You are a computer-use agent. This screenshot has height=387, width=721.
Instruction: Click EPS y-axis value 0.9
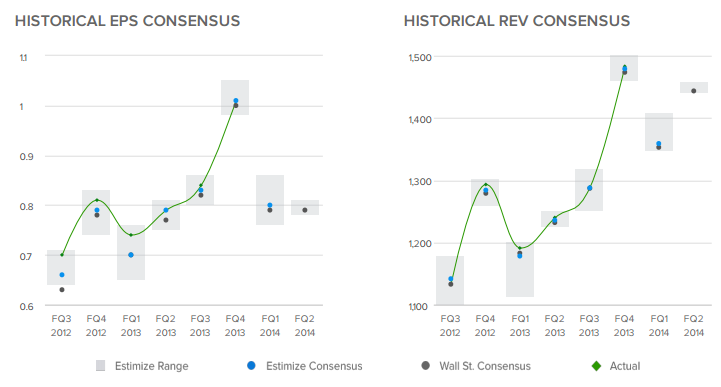click(26, 157)
